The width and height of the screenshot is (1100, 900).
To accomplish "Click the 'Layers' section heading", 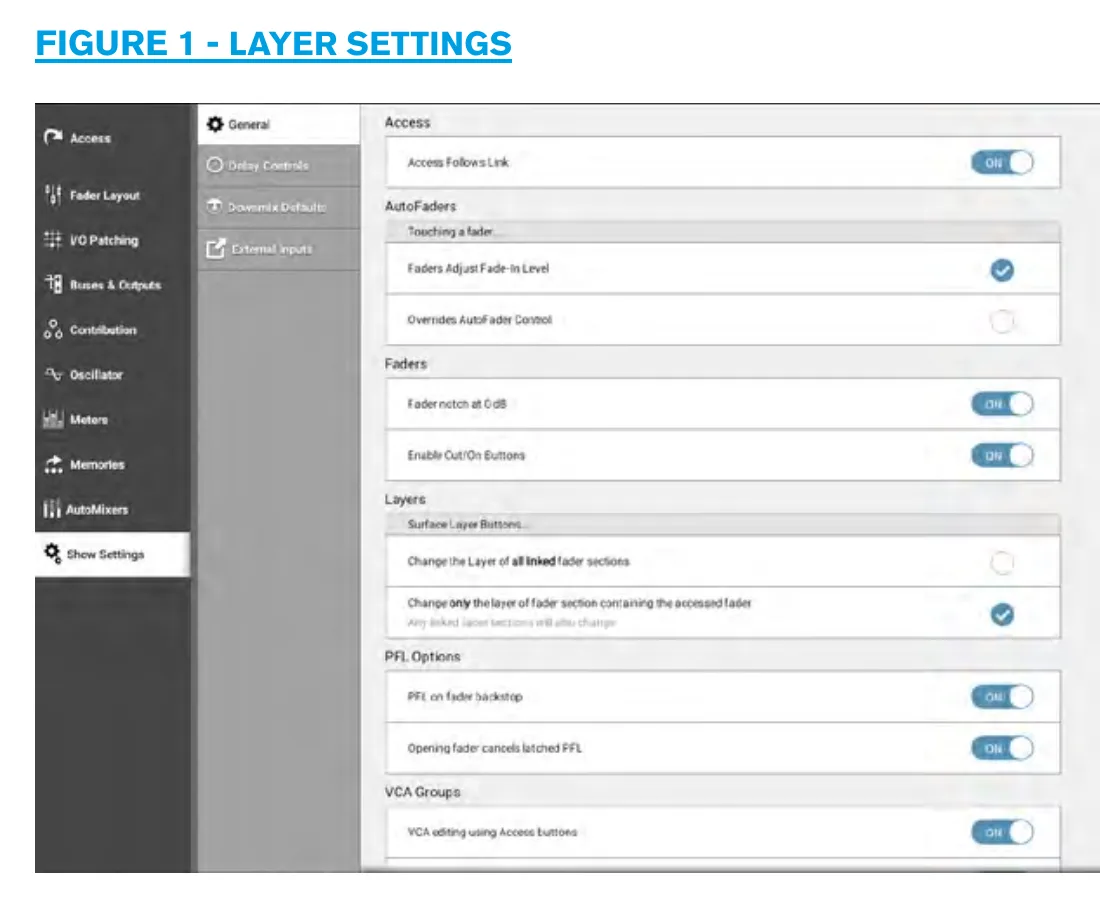I will point(405,499).
